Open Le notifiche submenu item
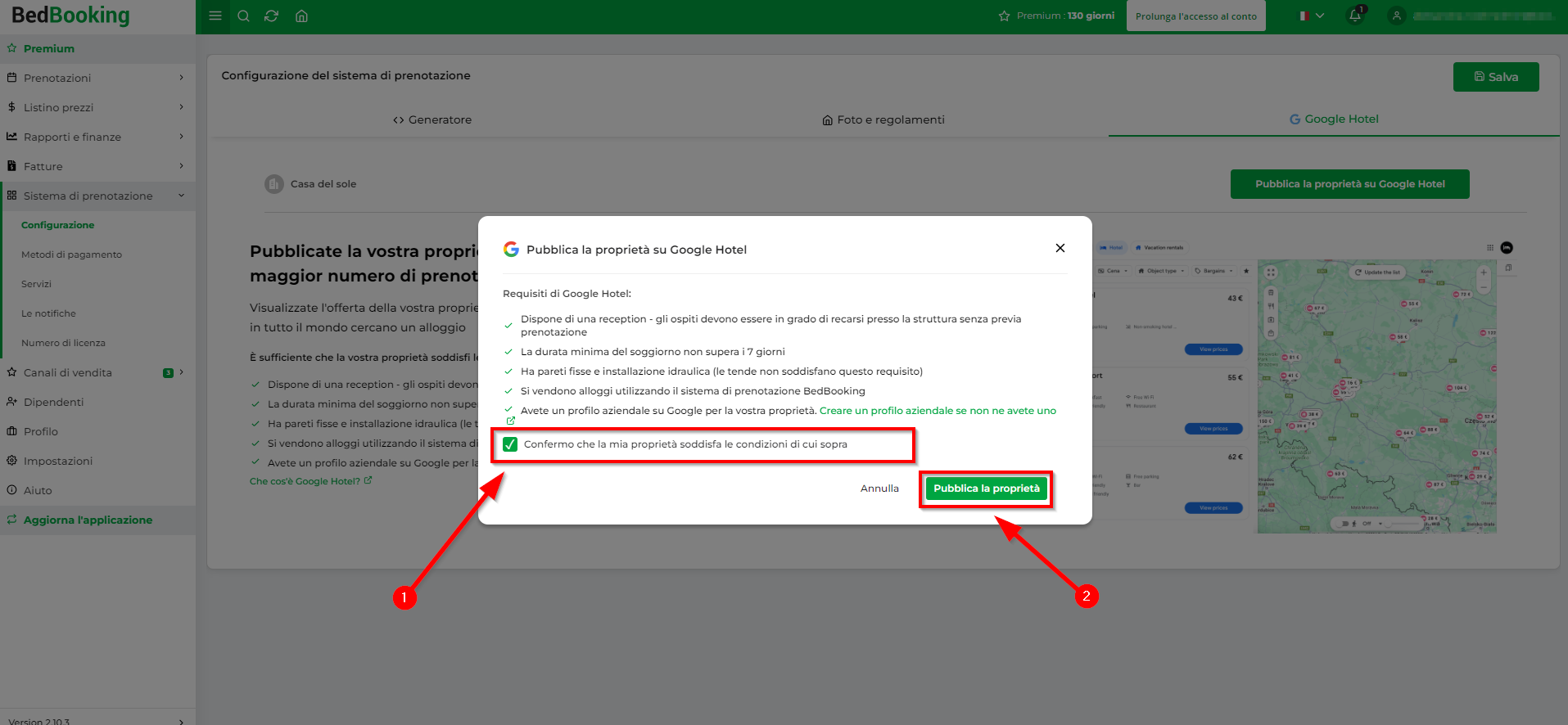Viewport: 1568px width, 725px height. [48, 313]
